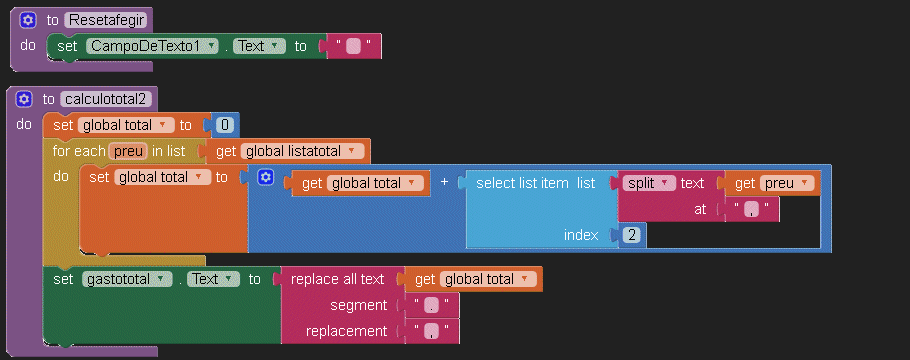Open the gear icon on the addition block
This screenshot has height=360, width=910.
click(265, 177)
